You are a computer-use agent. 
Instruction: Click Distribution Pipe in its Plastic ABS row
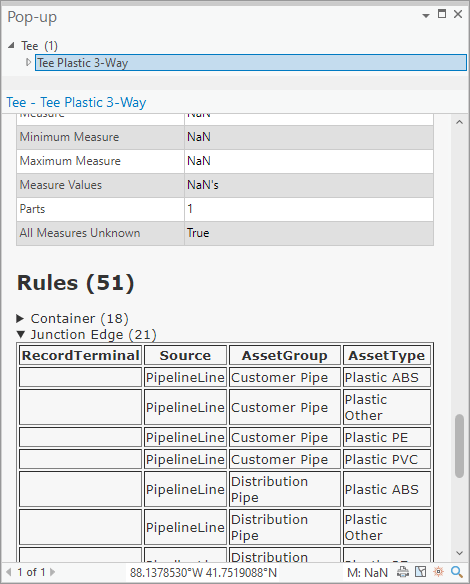pyautogui.click(x=285, y=489)
